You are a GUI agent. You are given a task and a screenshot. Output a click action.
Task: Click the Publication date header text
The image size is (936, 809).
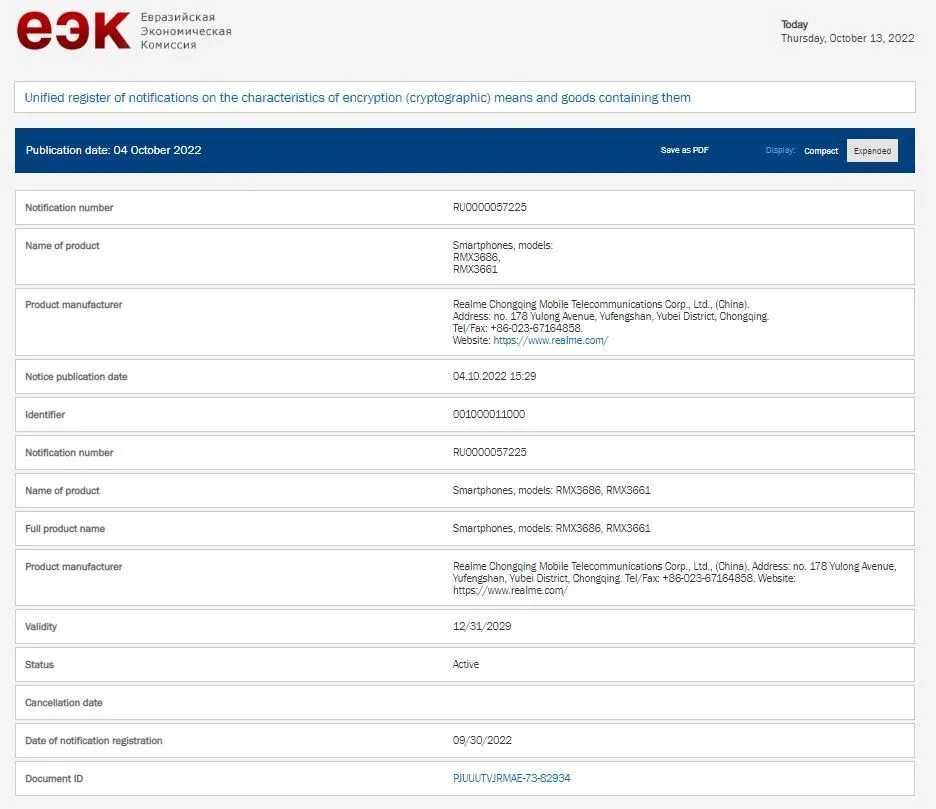113,150
